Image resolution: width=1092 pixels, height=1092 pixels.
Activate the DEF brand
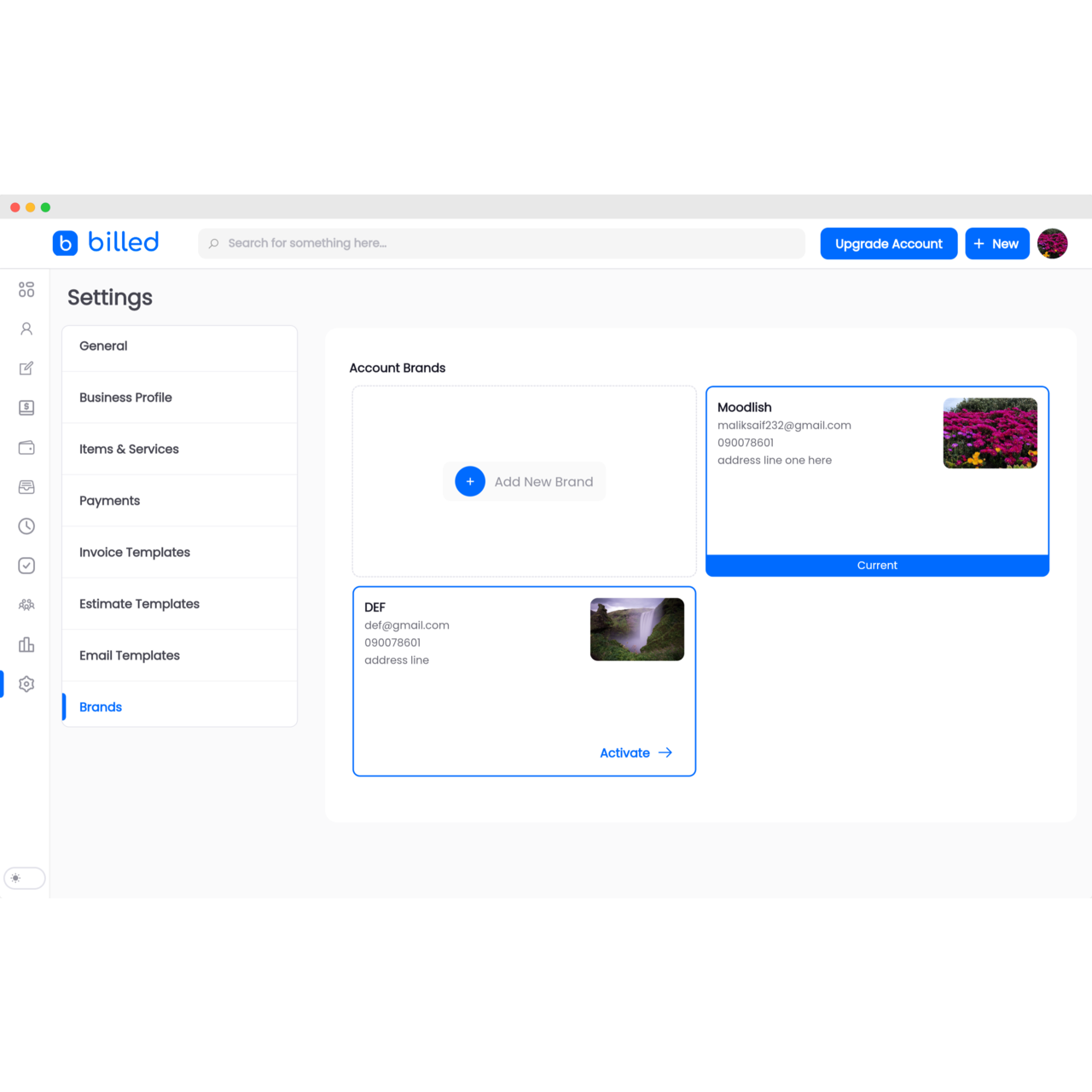(636, 752)
